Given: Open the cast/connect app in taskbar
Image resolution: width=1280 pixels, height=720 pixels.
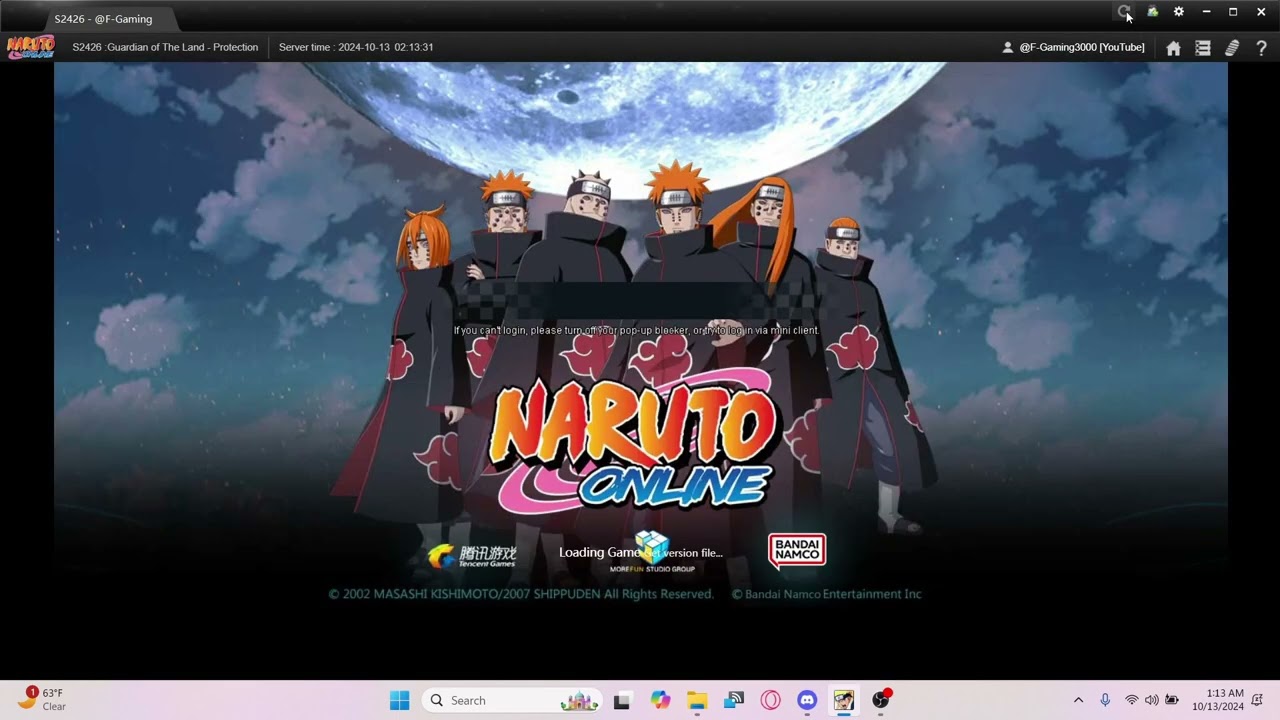Looking at the screenshot, I should (x=734, y=700).
